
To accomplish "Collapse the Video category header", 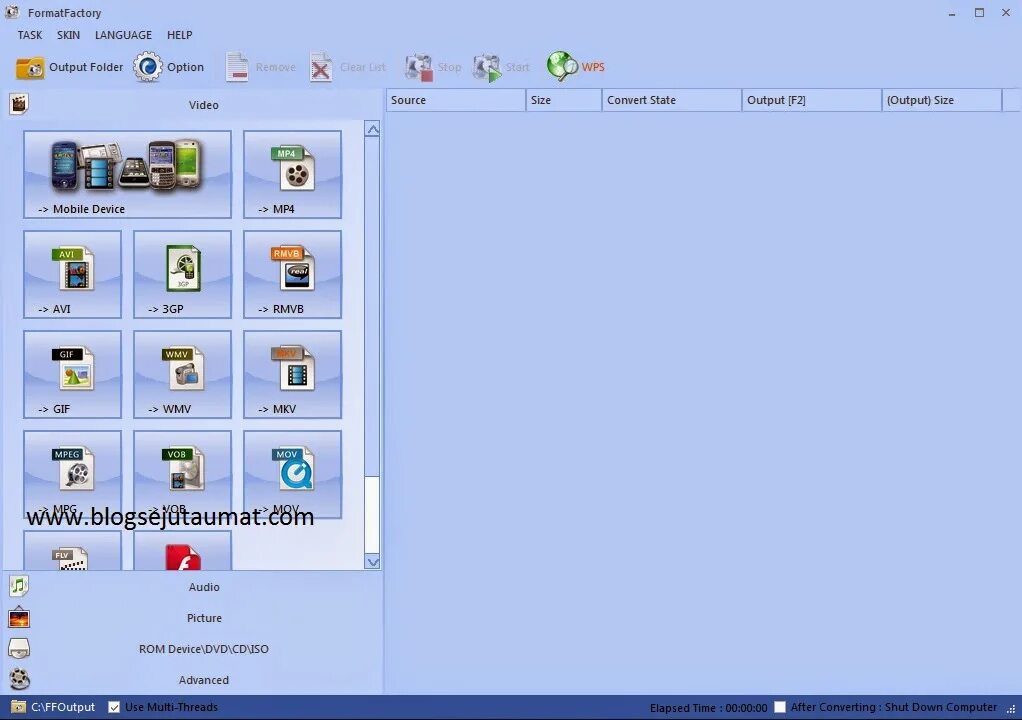I will tap(193, 104).
